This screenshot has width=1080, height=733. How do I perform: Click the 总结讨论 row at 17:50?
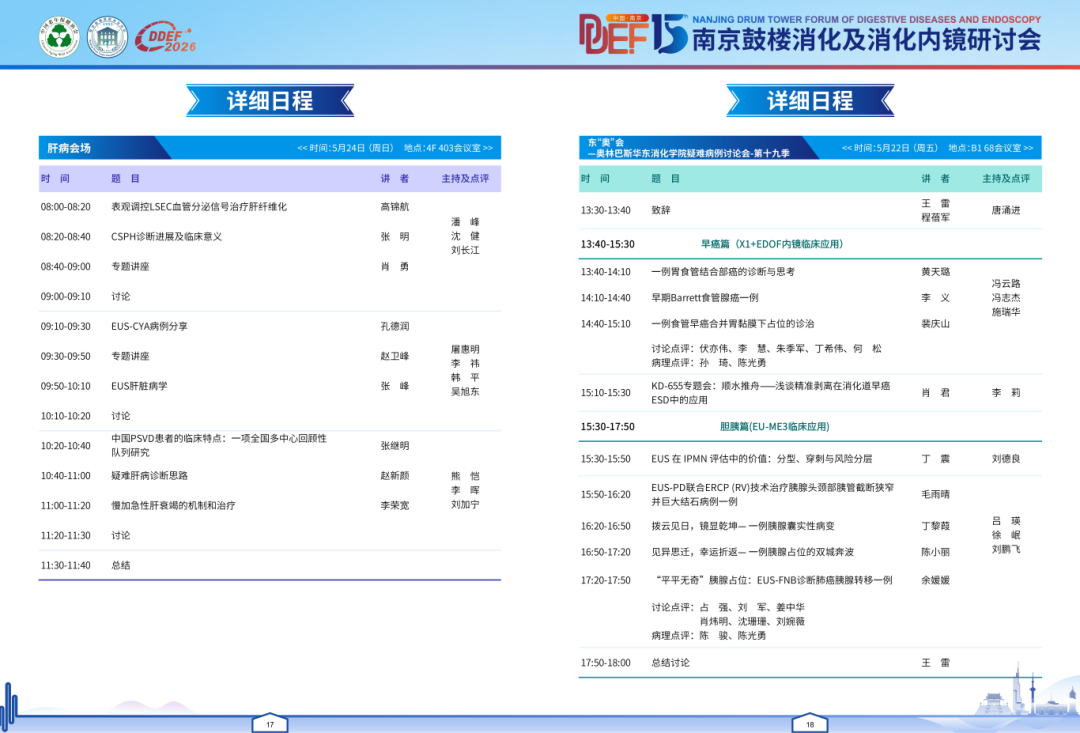tap(810, 663)
